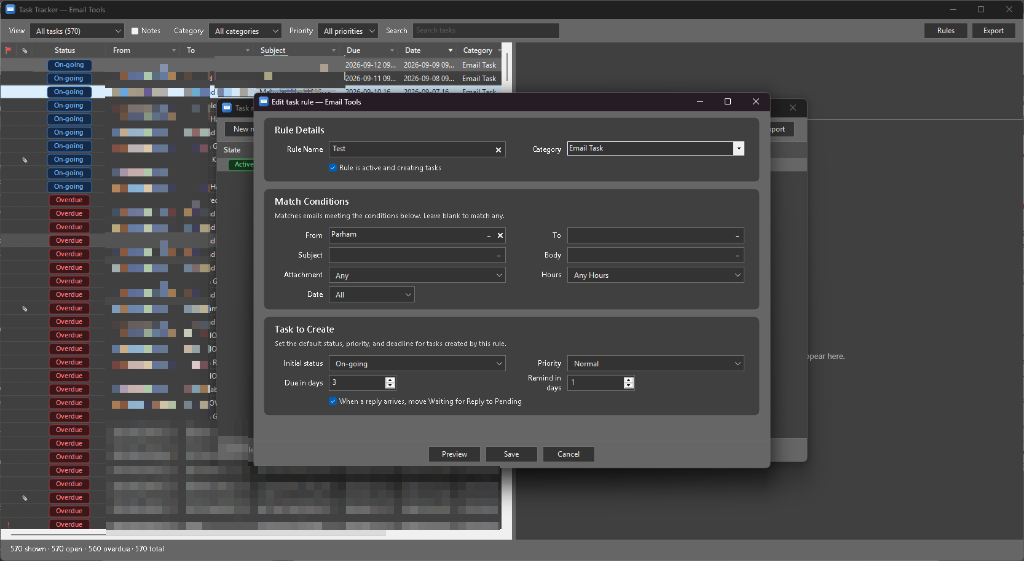Open the To column filter arrow in task list
The image size is (1024, 561).
point(248,50)
